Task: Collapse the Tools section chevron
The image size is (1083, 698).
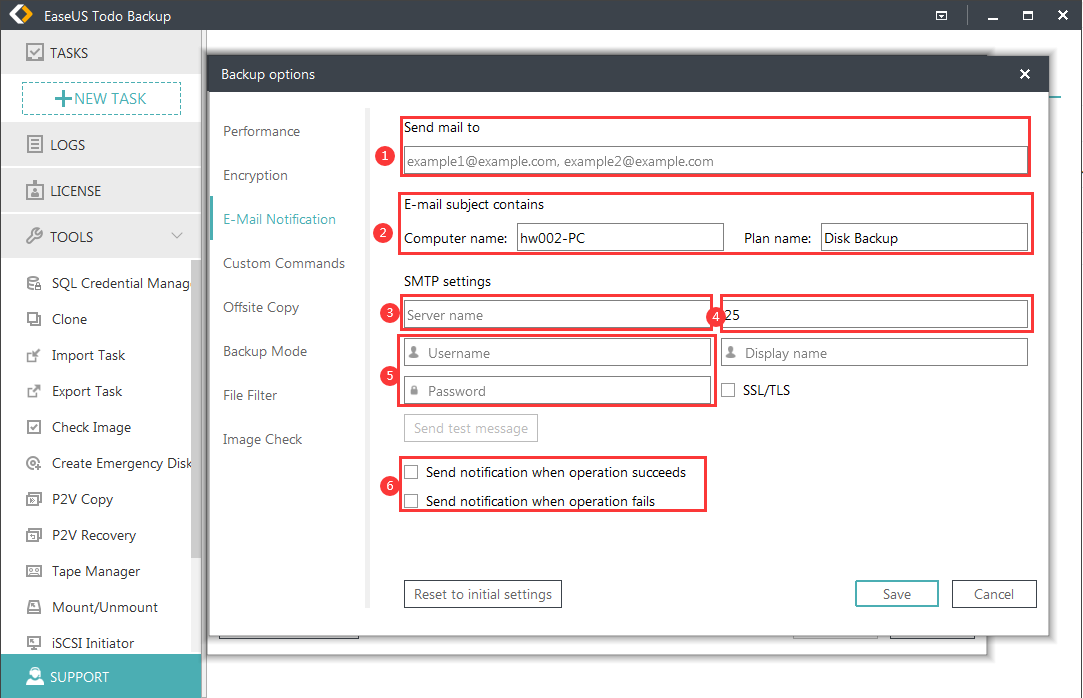Action: coord(177,236)
